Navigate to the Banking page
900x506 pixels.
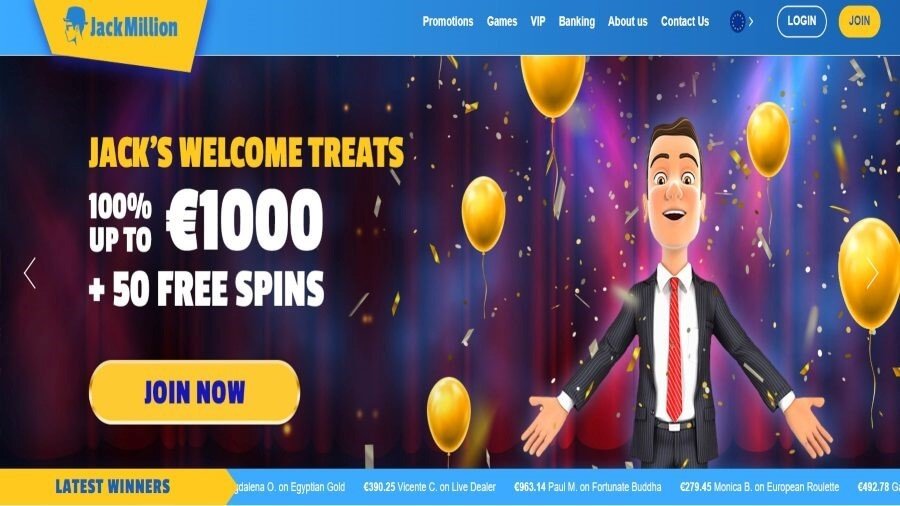point(576,21)
